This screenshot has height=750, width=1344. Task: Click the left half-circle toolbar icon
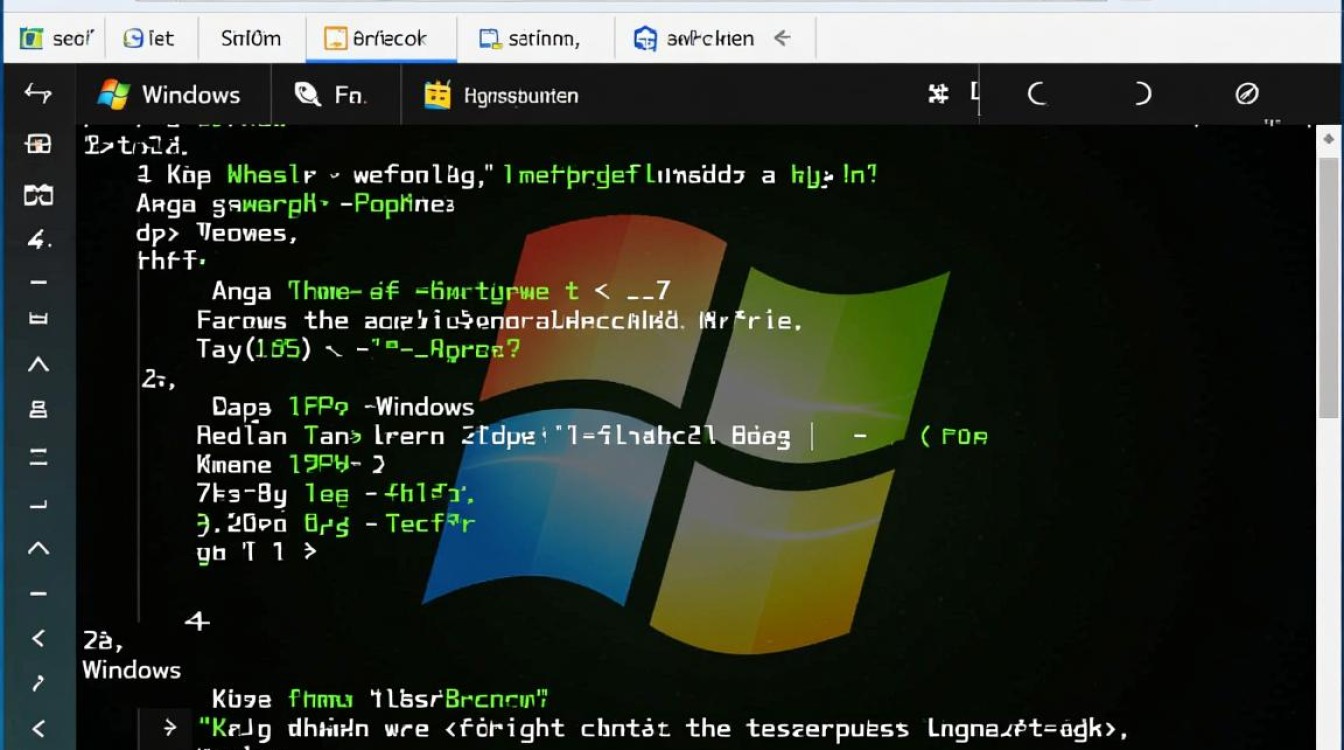[x=1037, y=94]
